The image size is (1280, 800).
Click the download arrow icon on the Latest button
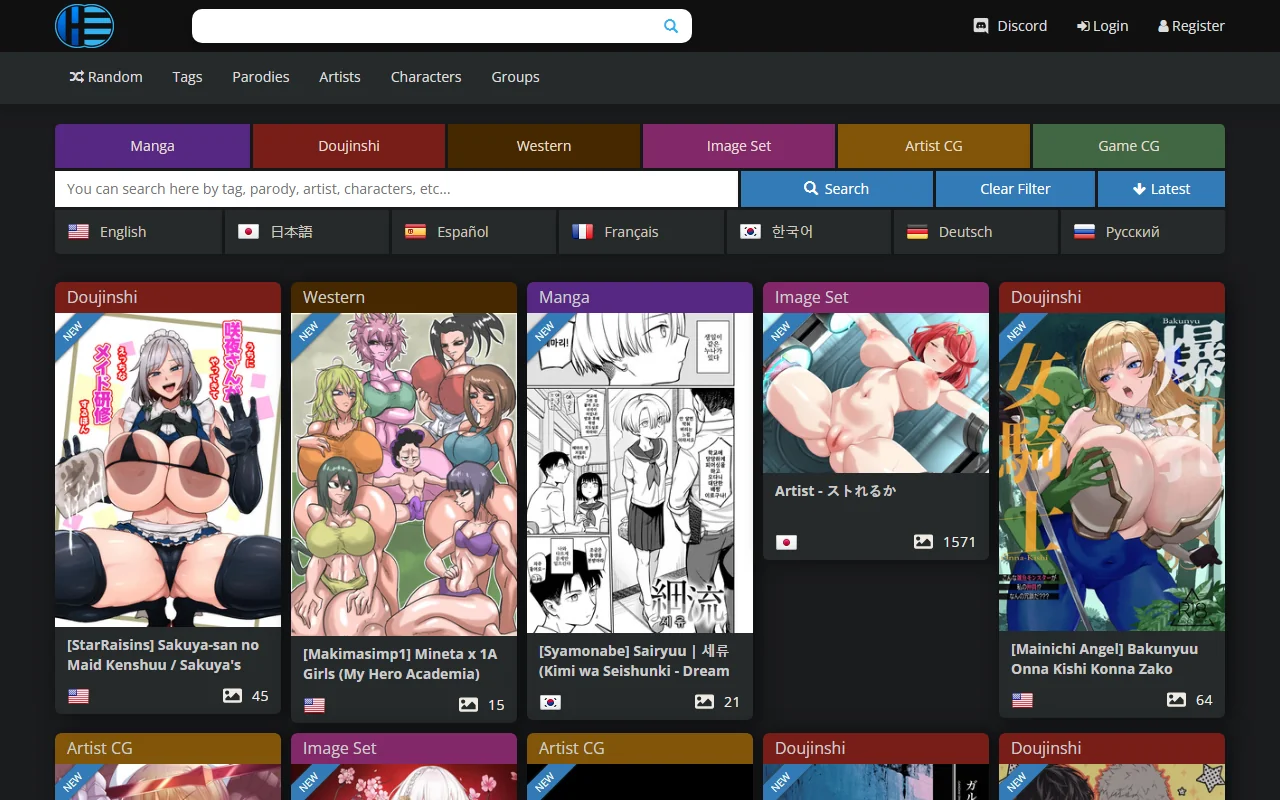click(1141, 189)
